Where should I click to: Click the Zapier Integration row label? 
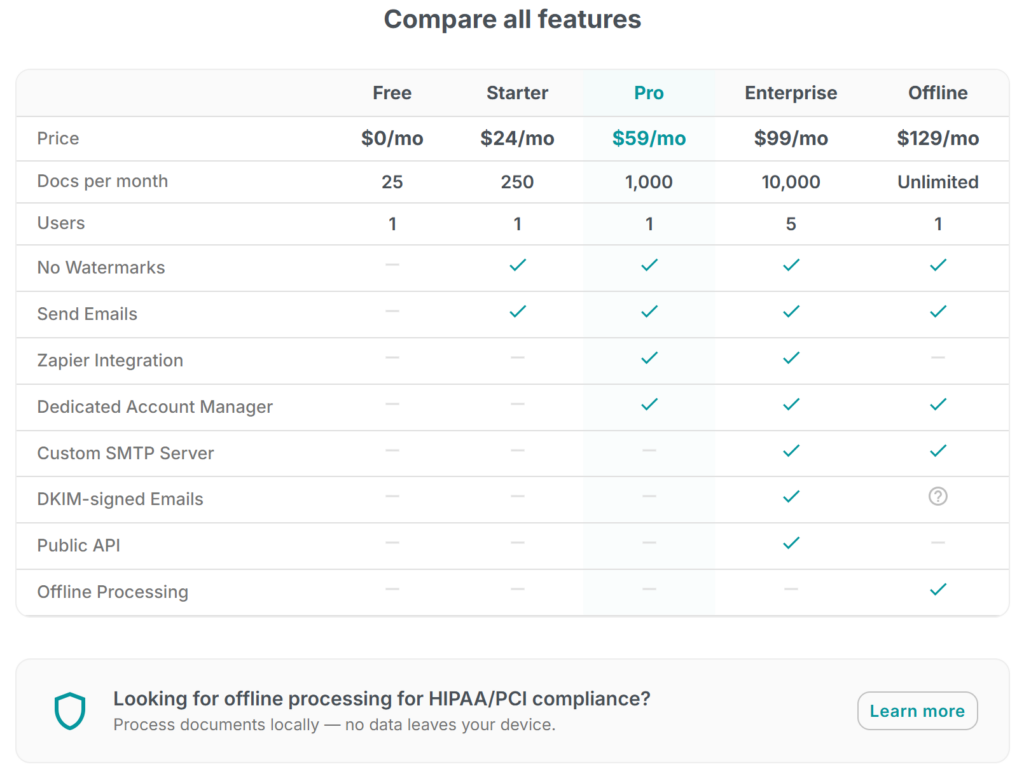(x=110, y=361)
